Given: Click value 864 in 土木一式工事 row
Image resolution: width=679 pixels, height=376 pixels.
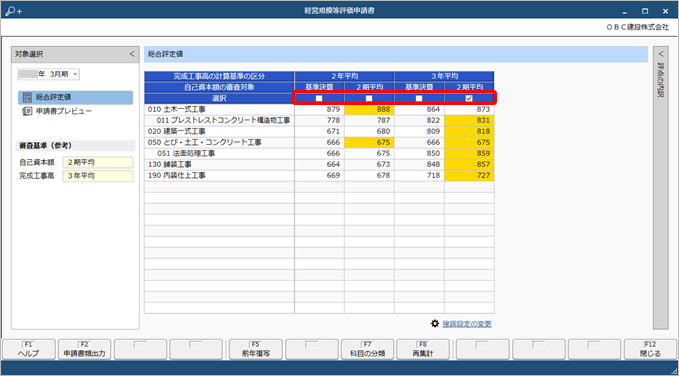Looking at the screenshot, I should pos(419,109).
